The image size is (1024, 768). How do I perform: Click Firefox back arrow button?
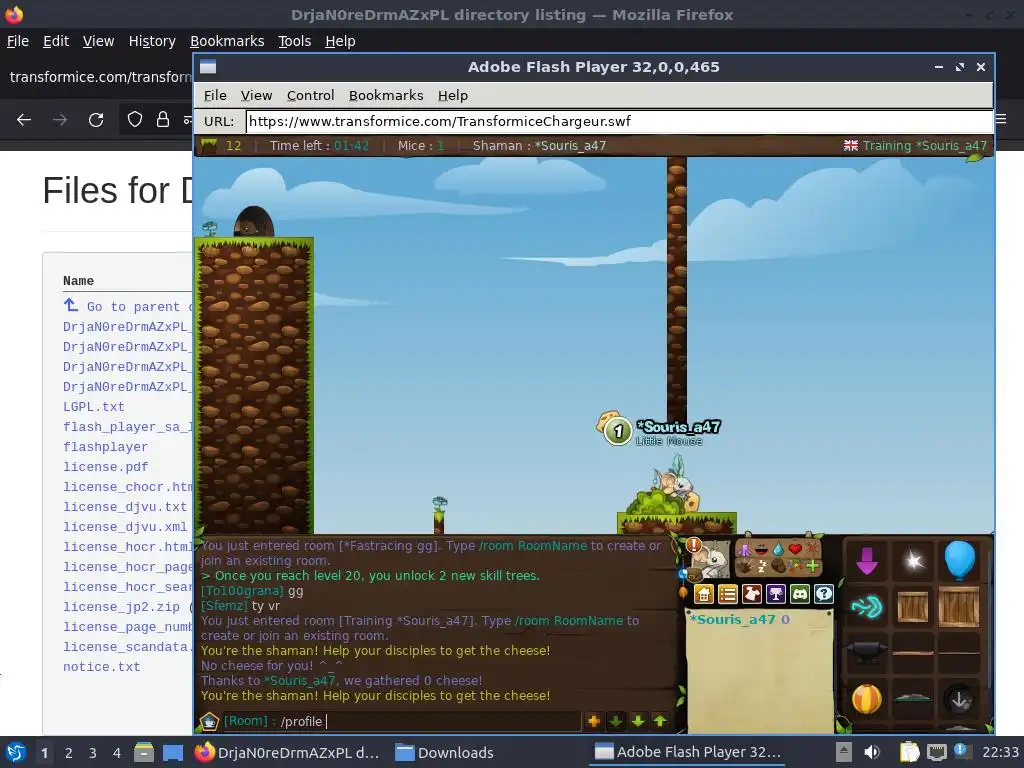pyautogui.click(x=24, y=120)
